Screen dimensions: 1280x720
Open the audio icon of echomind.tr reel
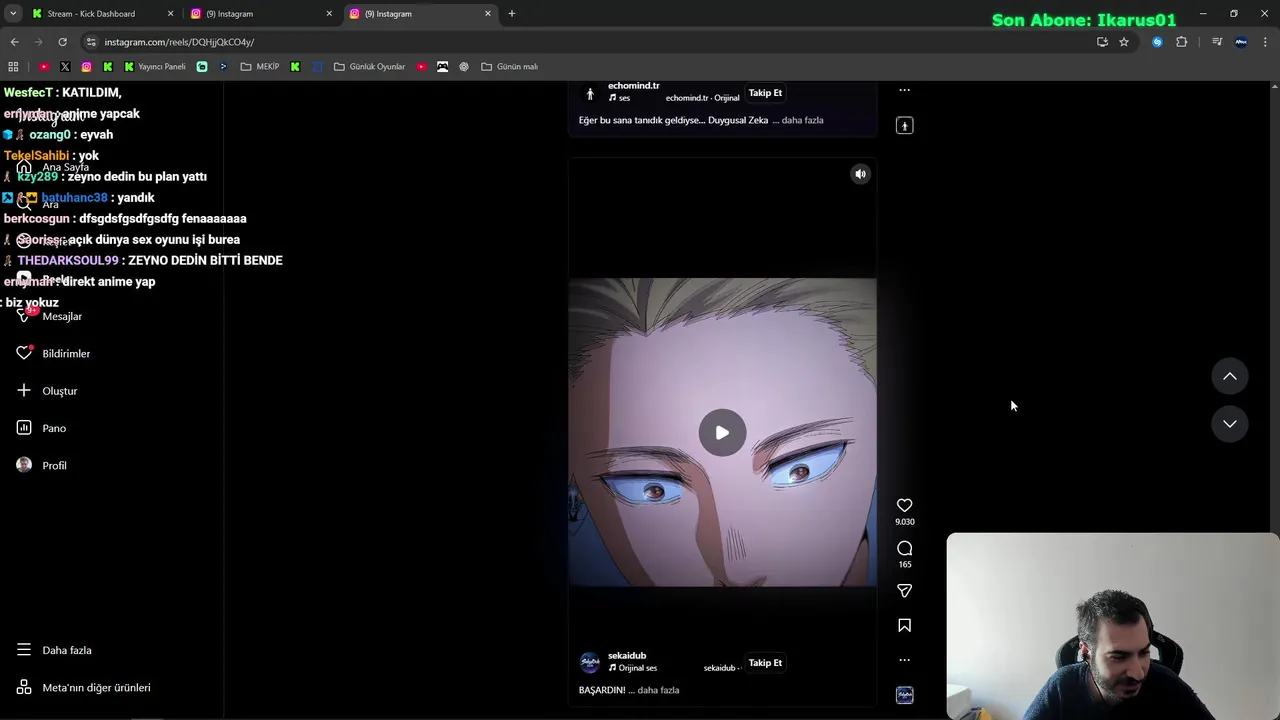tap(904, 125)
